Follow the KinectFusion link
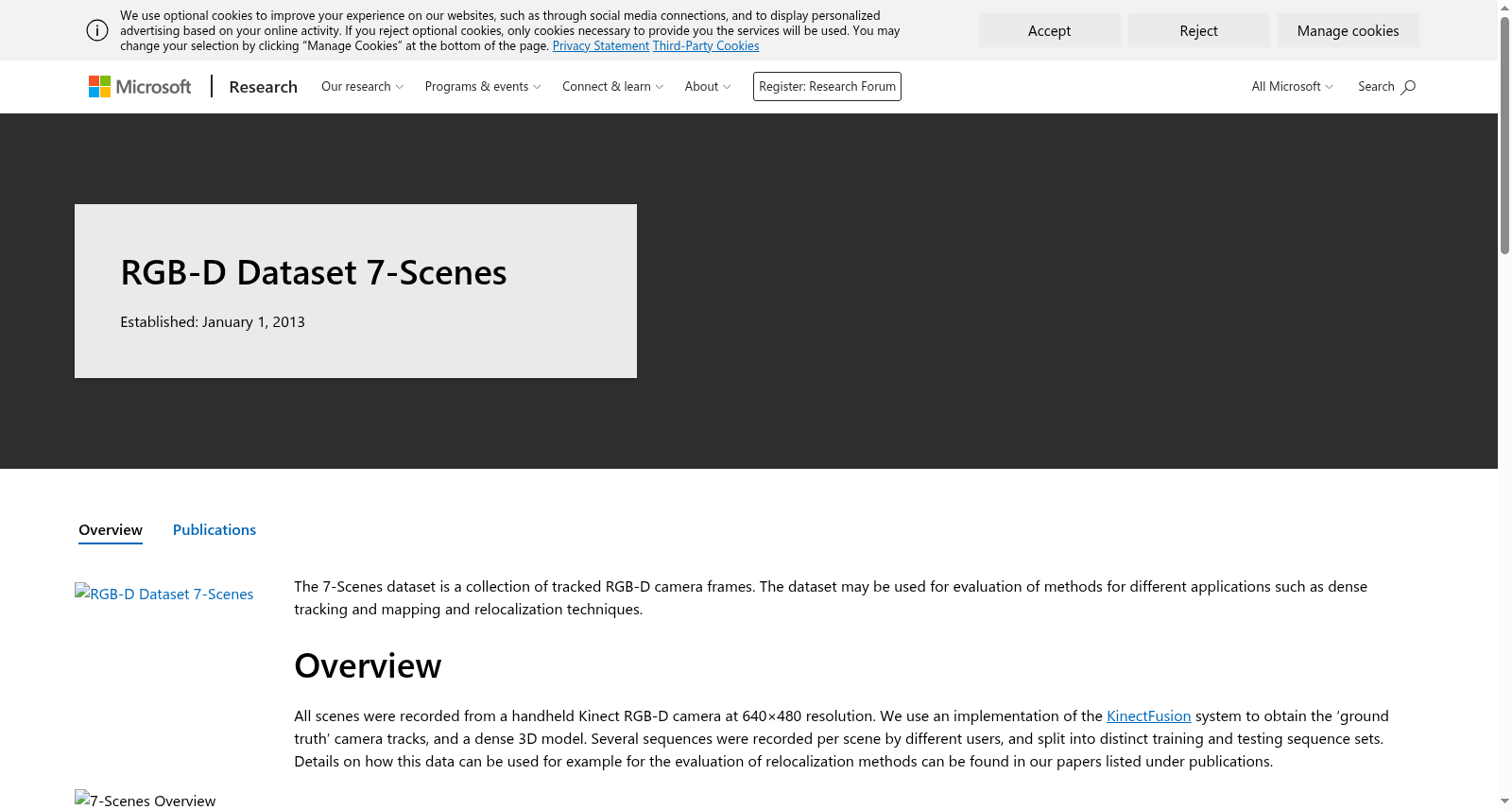1512x810 pixels. [x=1148, y=716]
